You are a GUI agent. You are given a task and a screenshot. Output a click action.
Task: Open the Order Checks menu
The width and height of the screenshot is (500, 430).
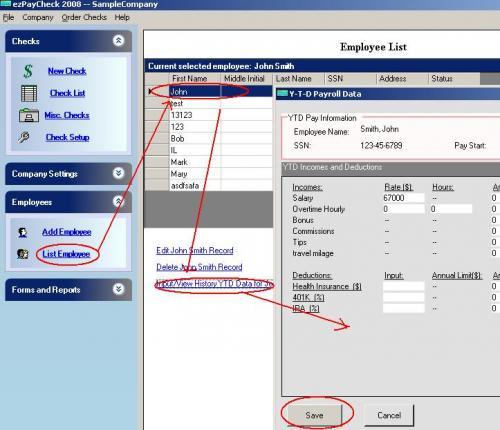coord(84,17)
